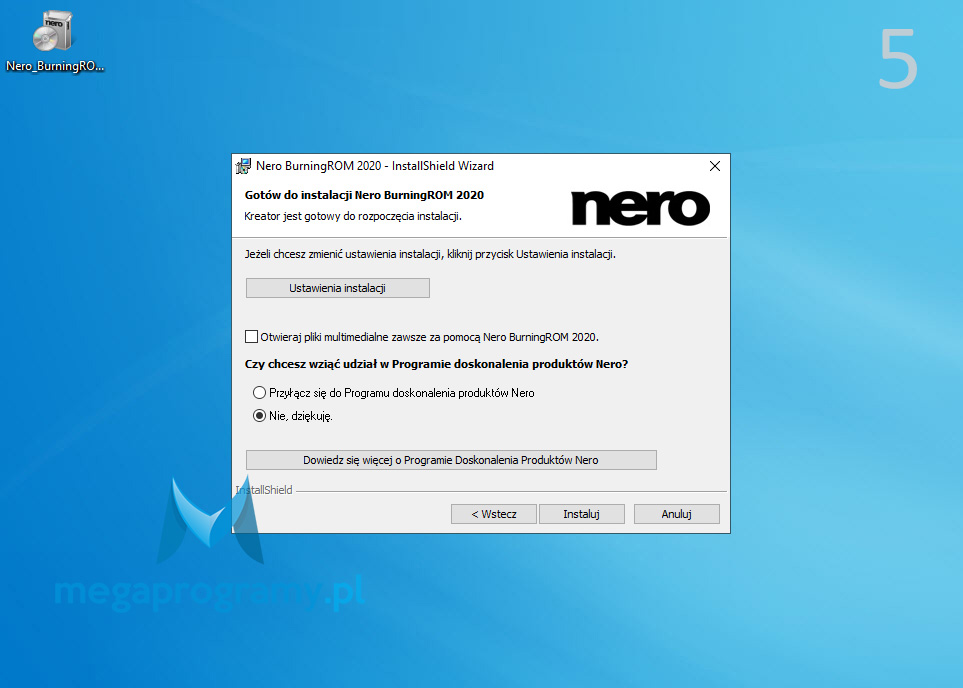
Task: Click the 'InstallShield' label near the footer
Action: point(264,490)
